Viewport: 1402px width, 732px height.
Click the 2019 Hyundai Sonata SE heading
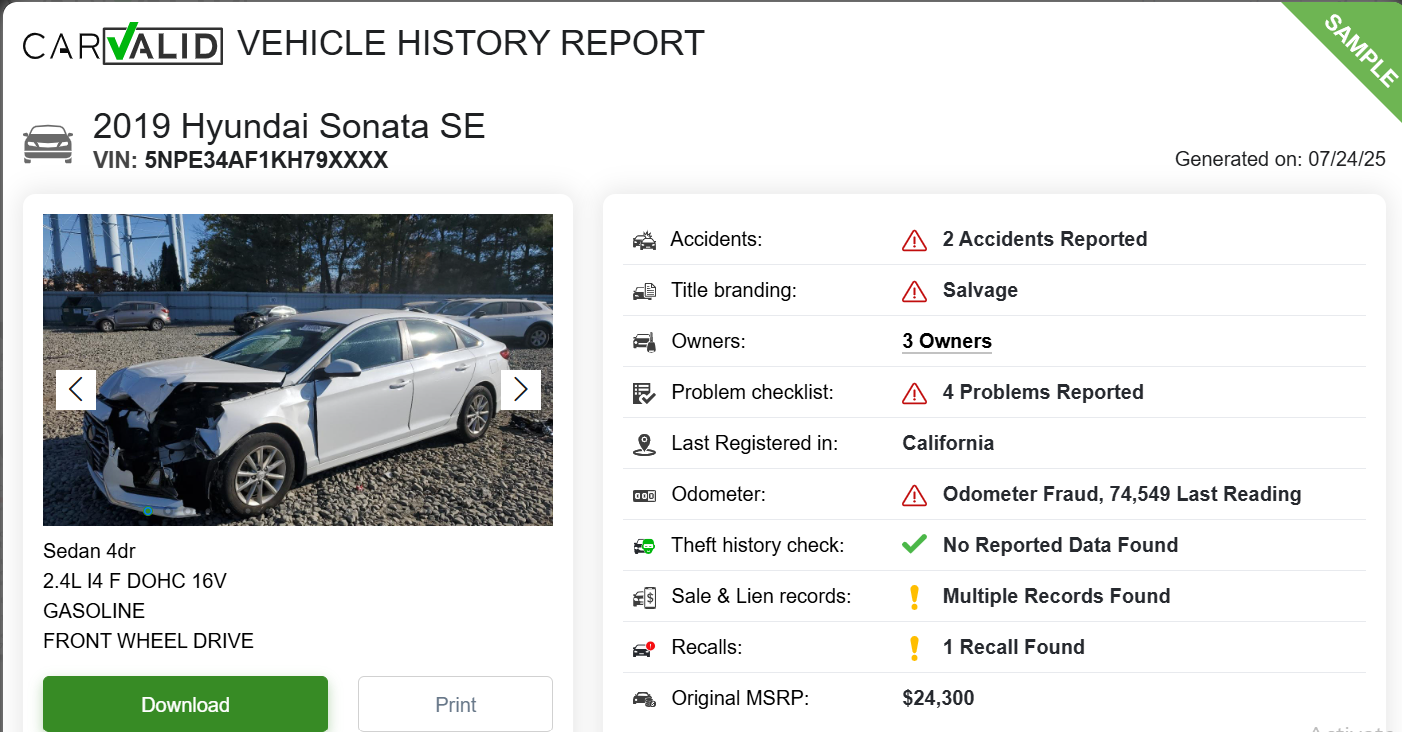coord(289,126)
